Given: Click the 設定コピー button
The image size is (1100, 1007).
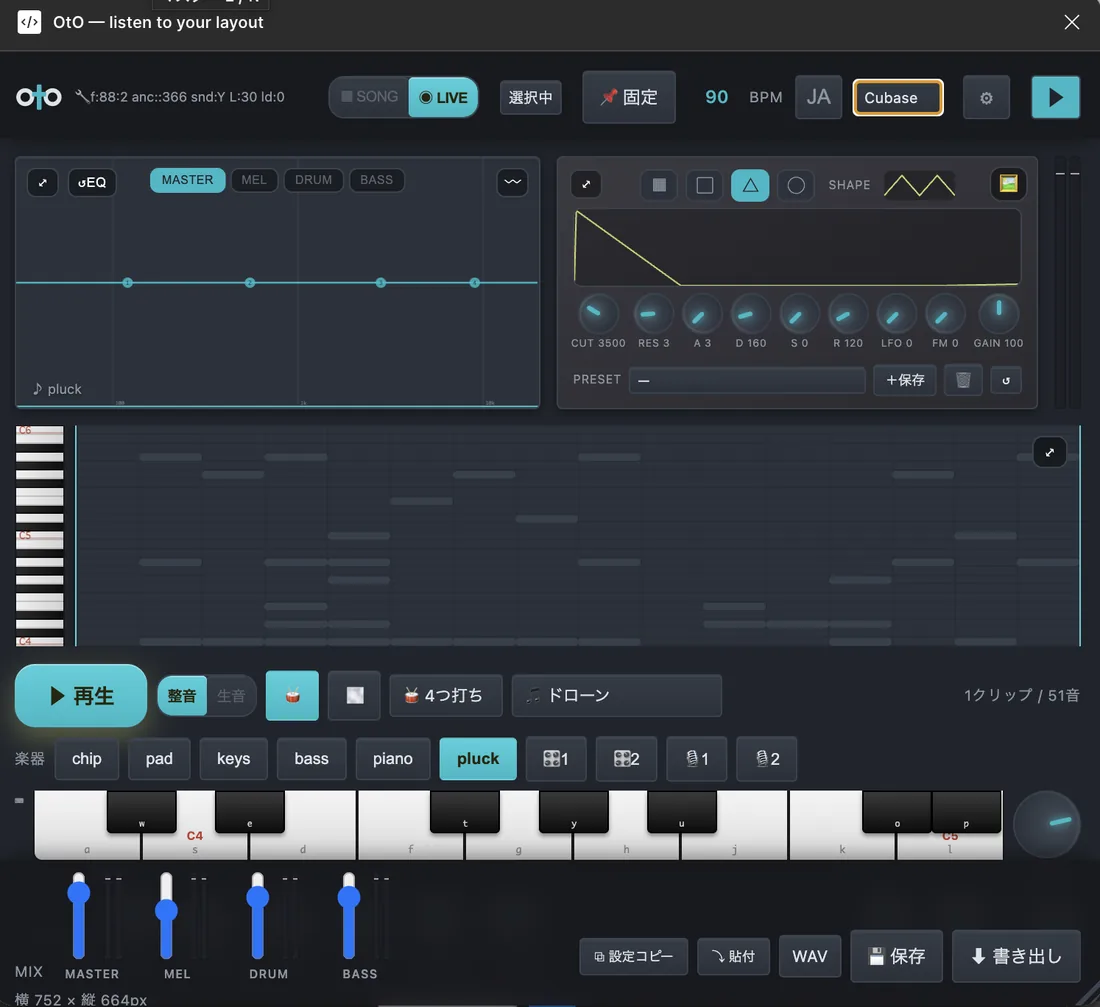Looking at the screenshot, I should pos(633,956).
